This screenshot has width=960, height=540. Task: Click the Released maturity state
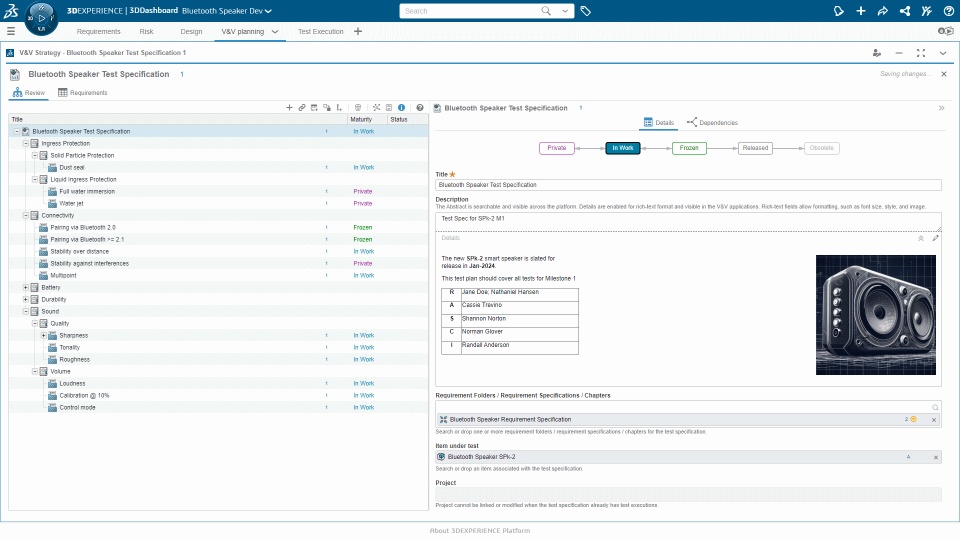coord(755,148)
